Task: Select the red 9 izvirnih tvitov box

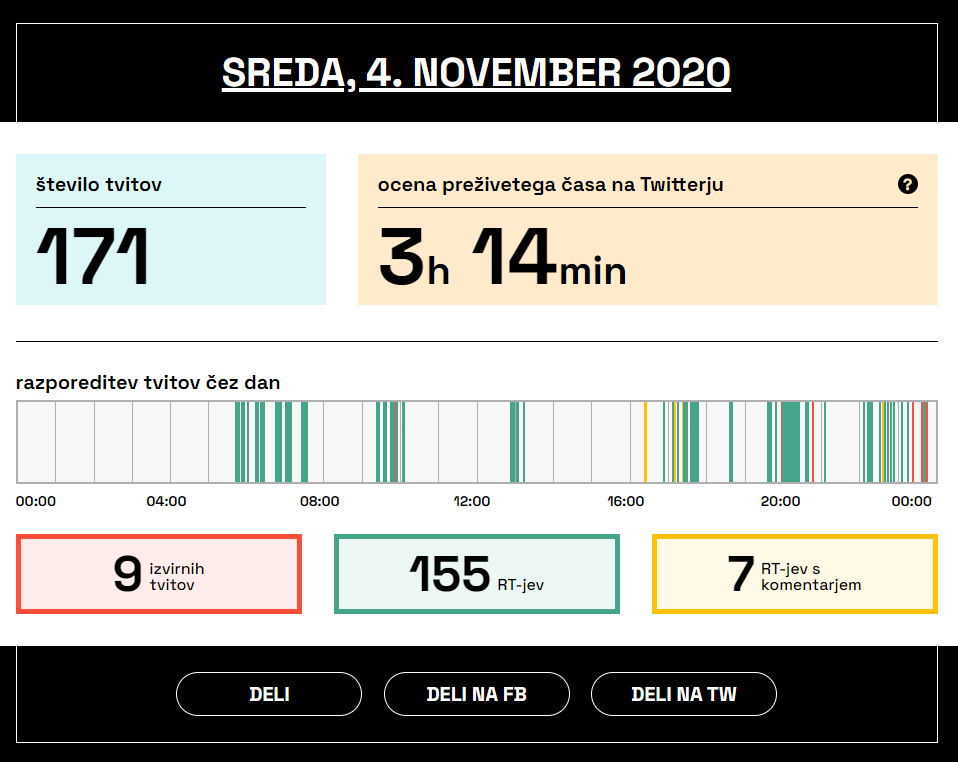Action: coord(159,574)
